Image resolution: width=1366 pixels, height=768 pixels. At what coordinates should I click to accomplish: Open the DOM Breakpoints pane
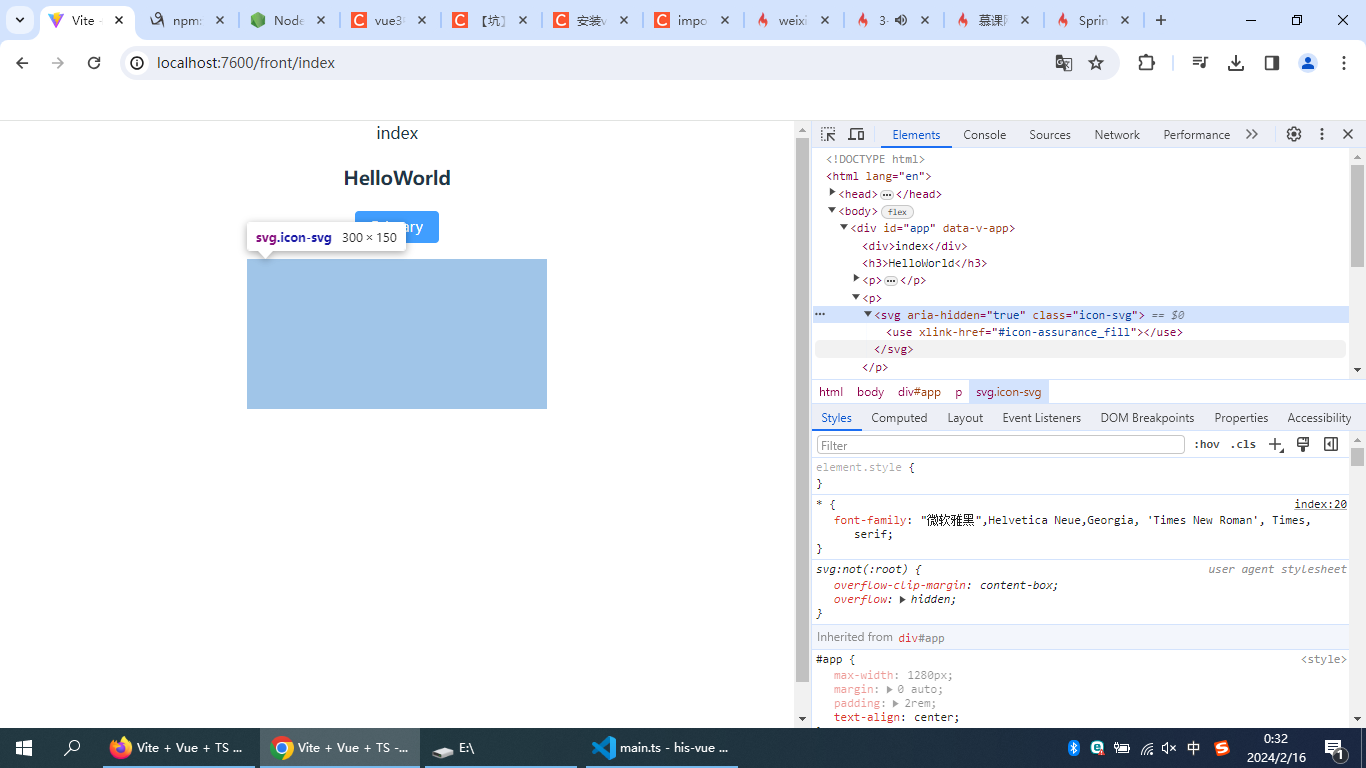1147,418
